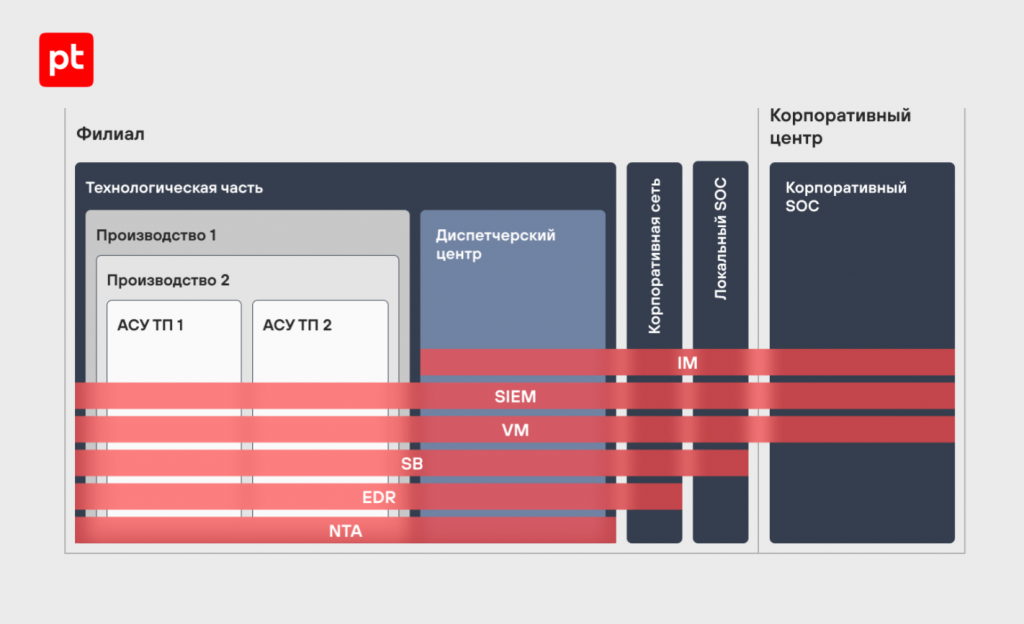Click the 'SIEM' red band label
1024x624 pixels.
[515, 396]
